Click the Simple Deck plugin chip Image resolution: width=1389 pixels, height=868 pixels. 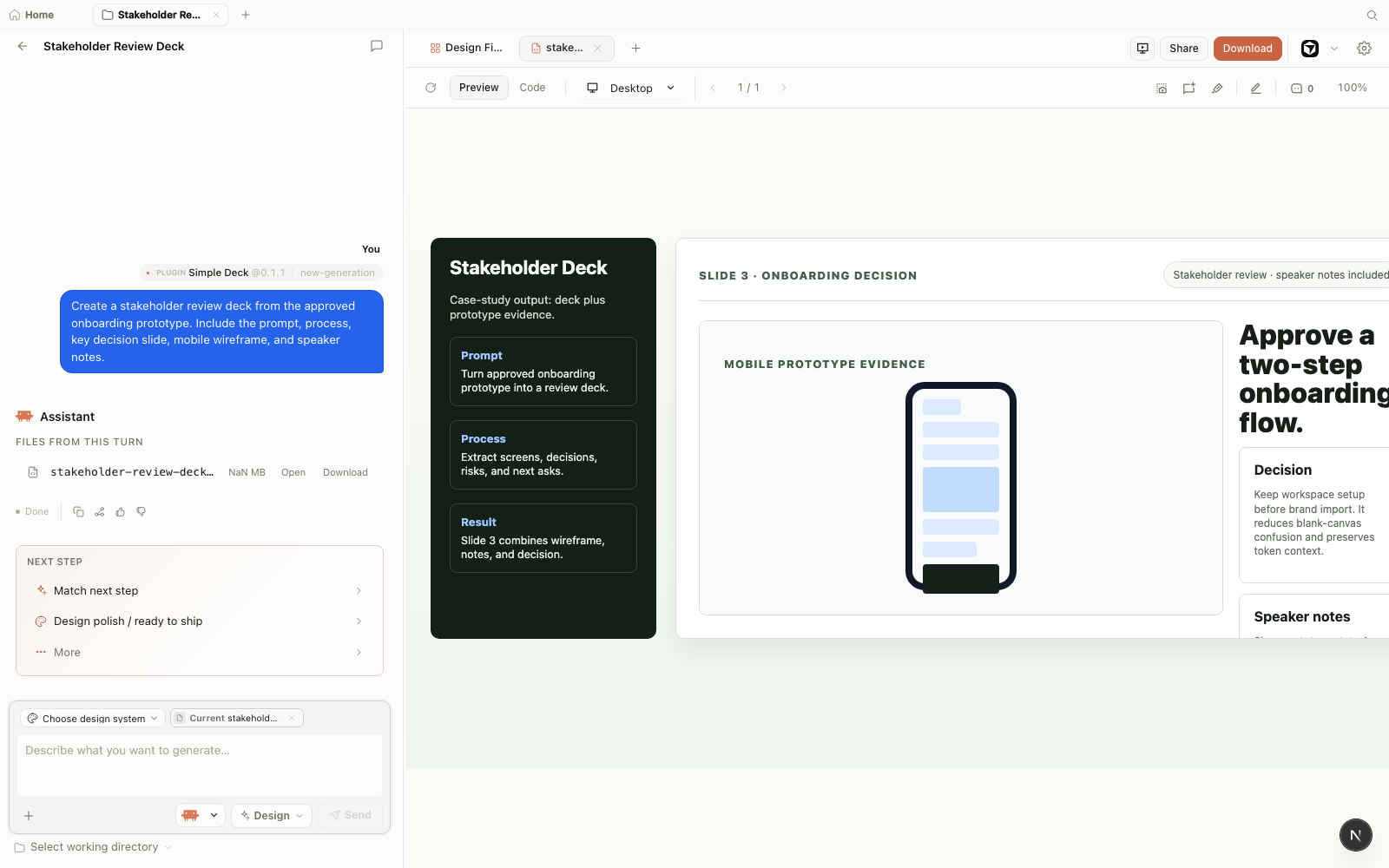[x=261, y=273]
